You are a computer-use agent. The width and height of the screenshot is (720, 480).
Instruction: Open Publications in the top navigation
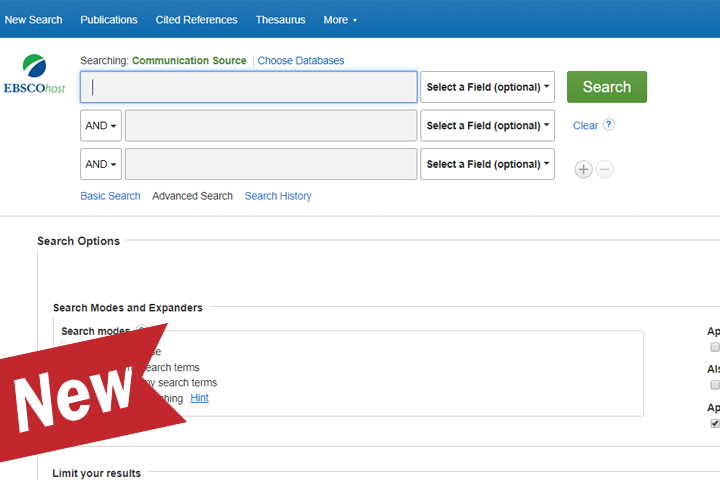click(109, 20)
